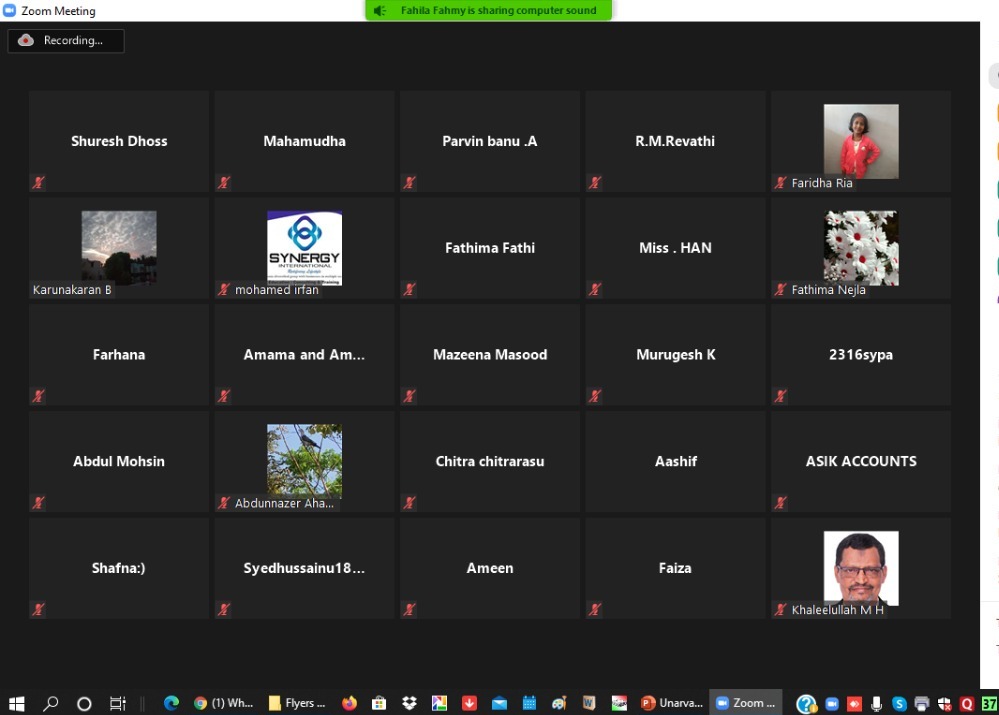Click the computer sound sharing banner
999x715 pixels.
489,11
